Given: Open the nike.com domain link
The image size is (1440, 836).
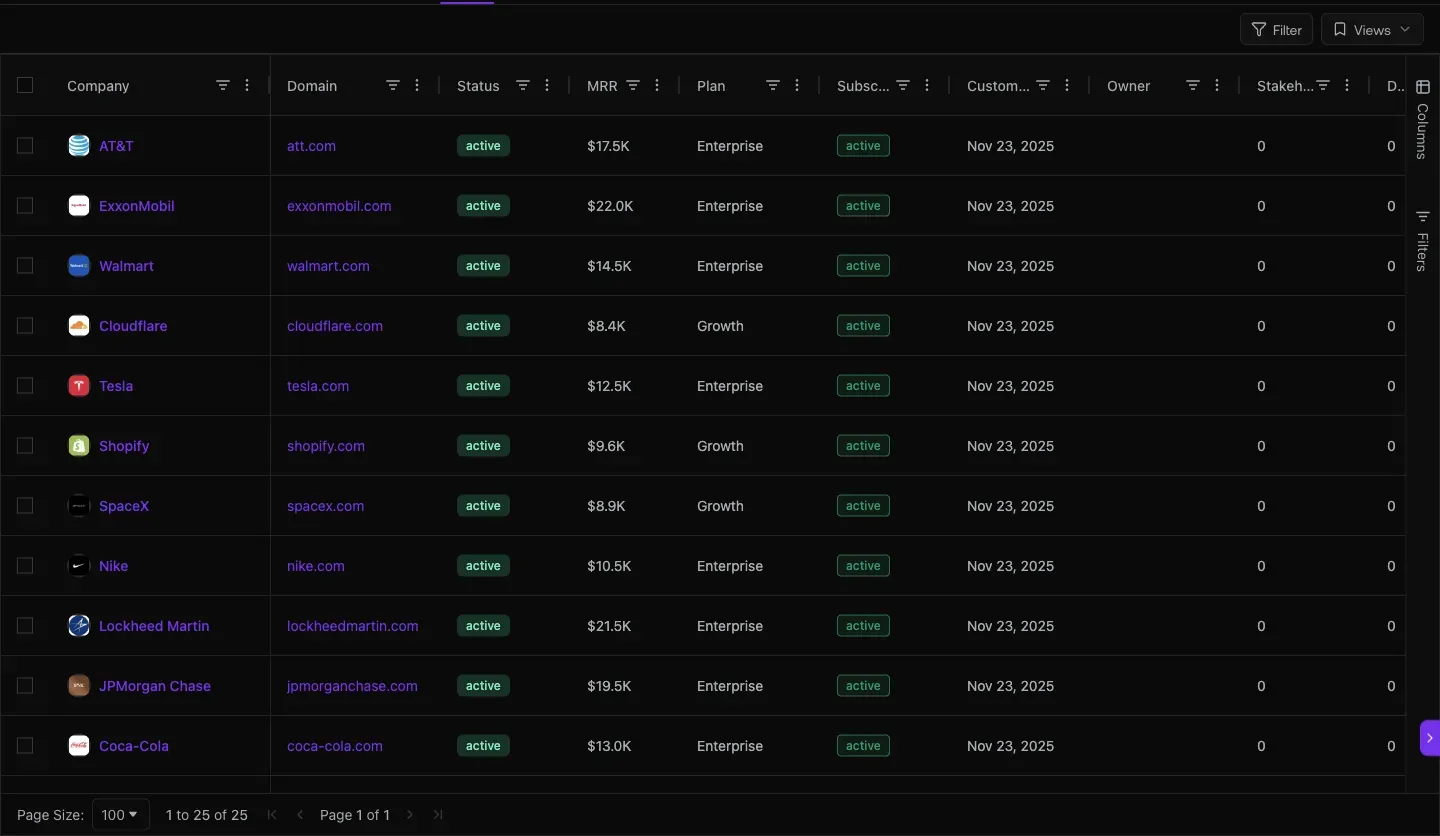Looking at the screenshot, I should (316, 566).
